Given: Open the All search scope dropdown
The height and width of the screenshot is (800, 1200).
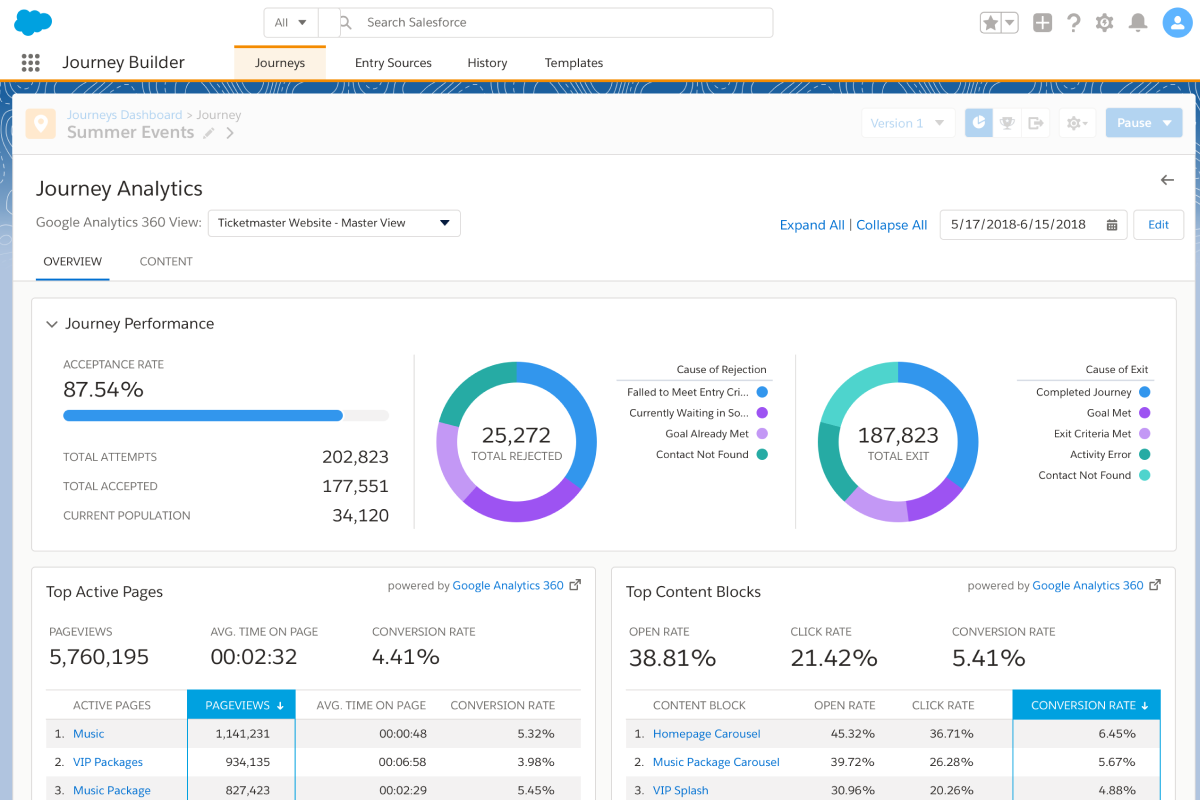Looking at the screenshot, I should (290, 23).
